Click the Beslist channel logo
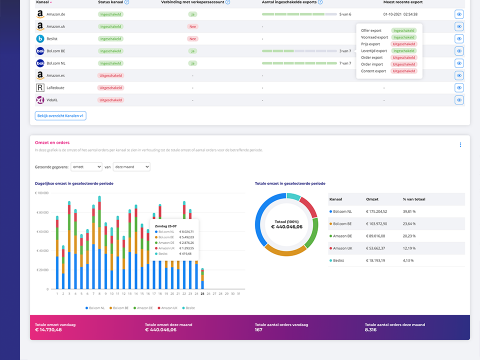The width and height of the screenshot is (480, 360). tap(40, 39)
